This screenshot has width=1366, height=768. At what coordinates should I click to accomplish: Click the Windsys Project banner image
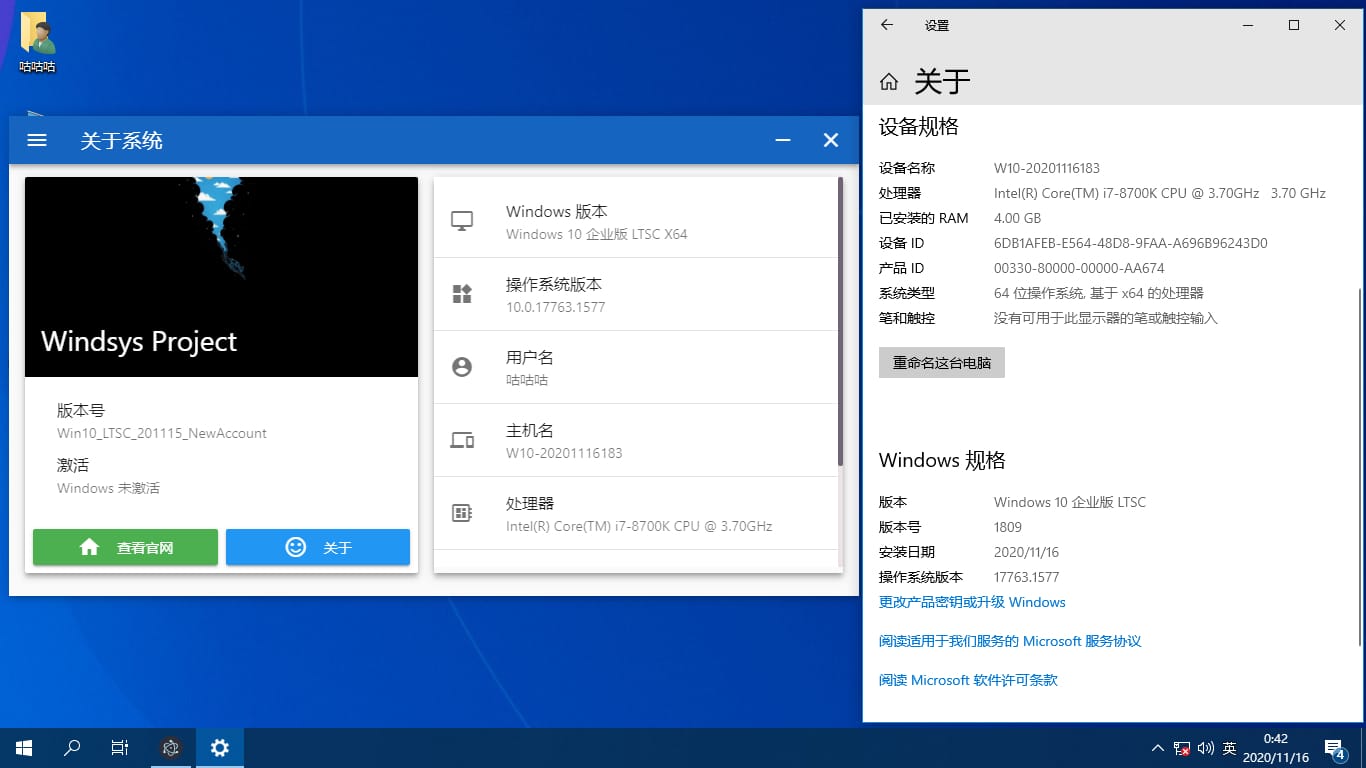tap(221, 277)
